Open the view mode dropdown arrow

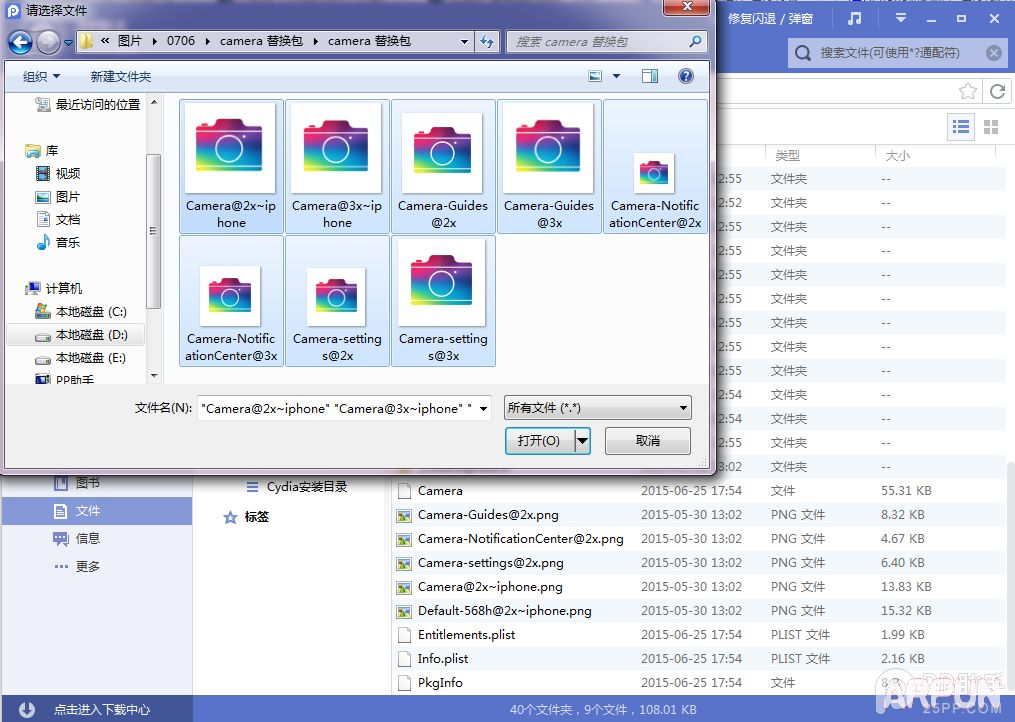pyautogui.click(x=616, y=77)
